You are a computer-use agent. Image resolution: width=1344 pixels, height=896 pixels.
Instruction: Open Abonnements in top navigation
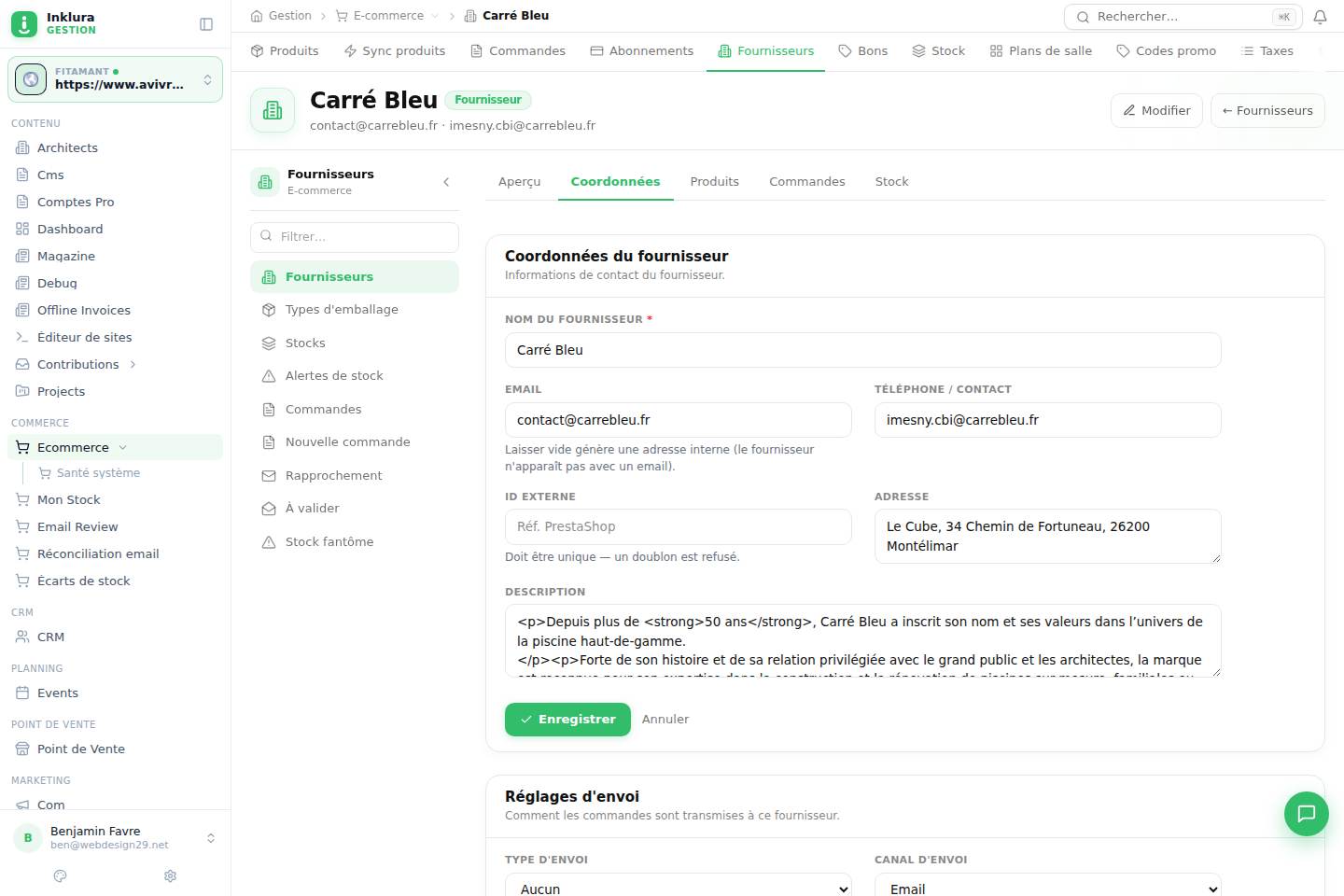click(642, 51)
